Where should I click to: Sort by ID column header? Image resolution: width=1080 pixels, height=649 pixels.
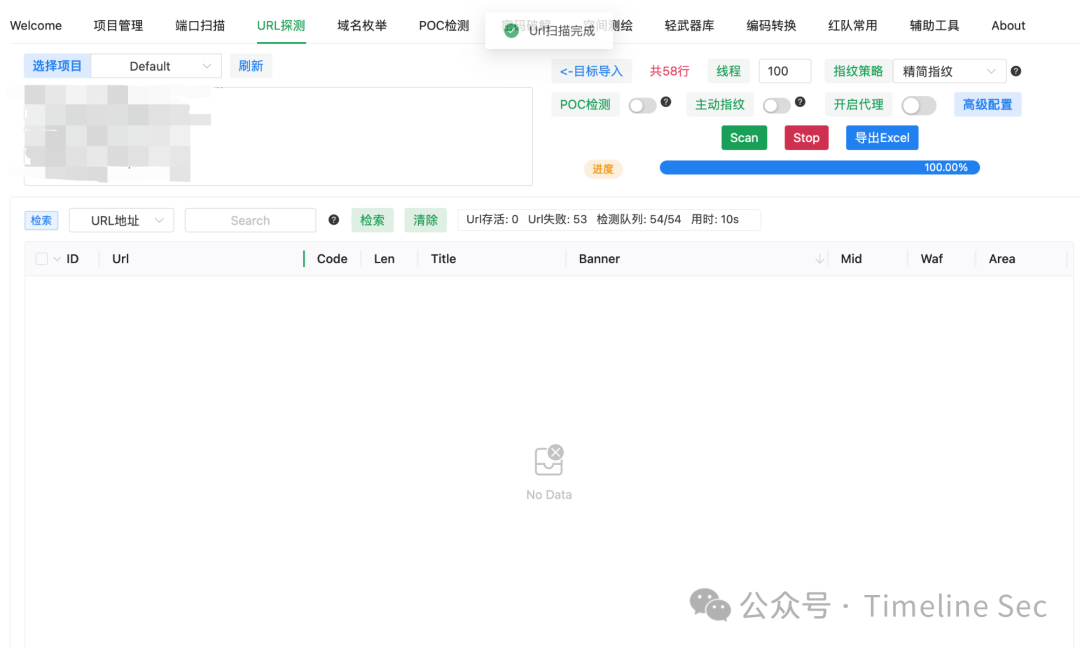[x=72, y=259]
